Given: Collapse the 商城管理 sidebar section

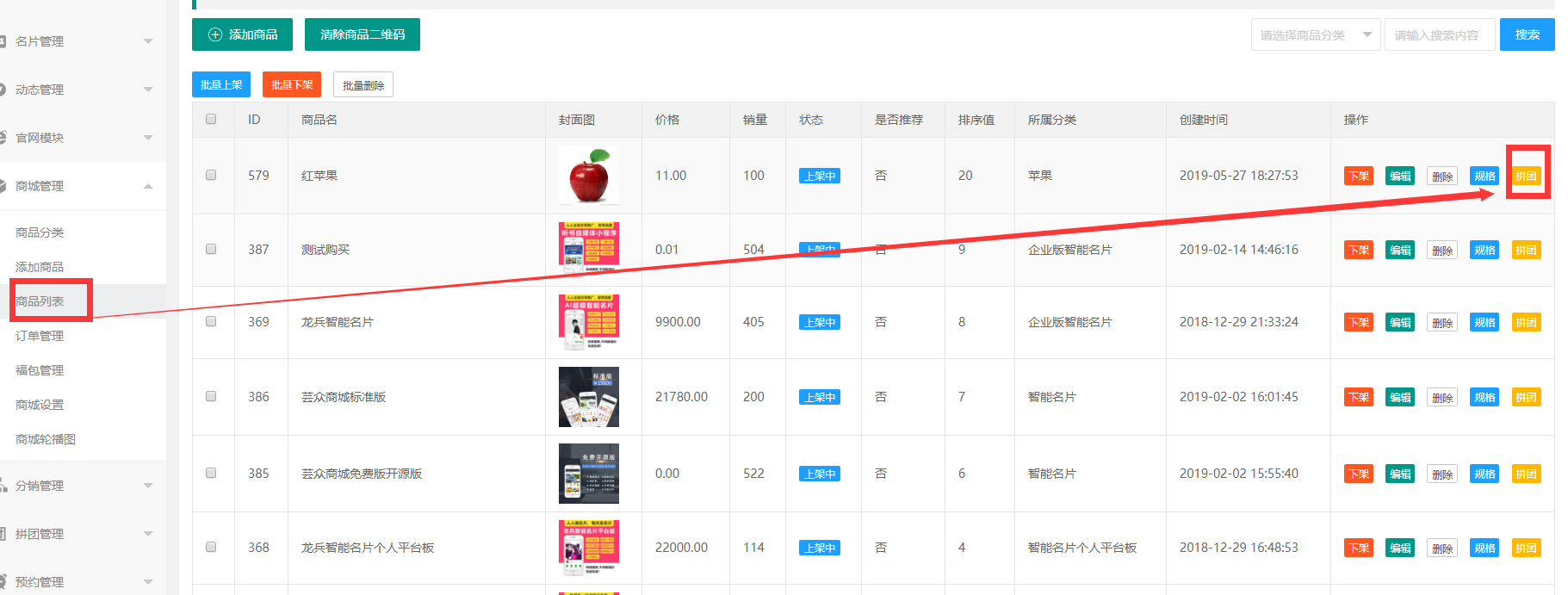Looking at the screenshot, I should click(x=82, y=186).
